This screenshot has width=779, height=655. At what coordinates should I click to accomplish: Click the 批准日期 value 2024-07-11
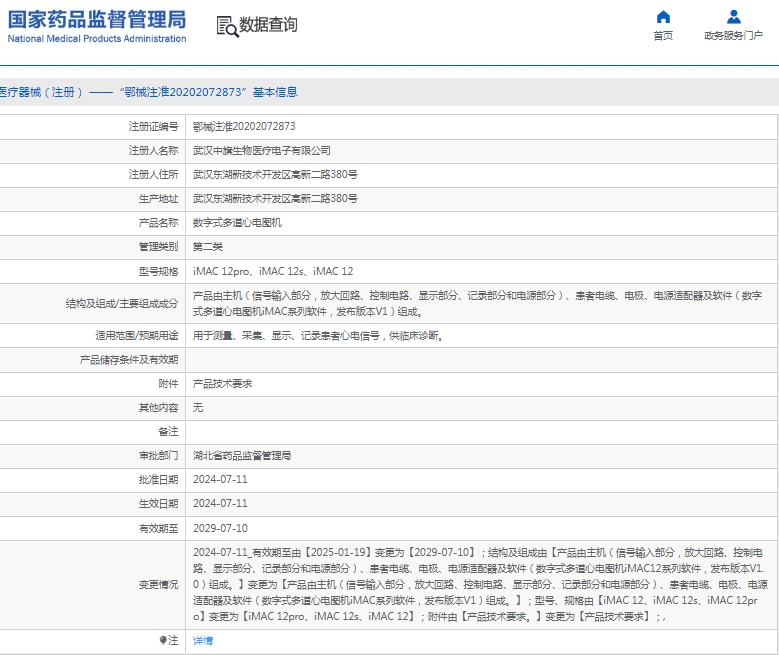coord(220,480)
